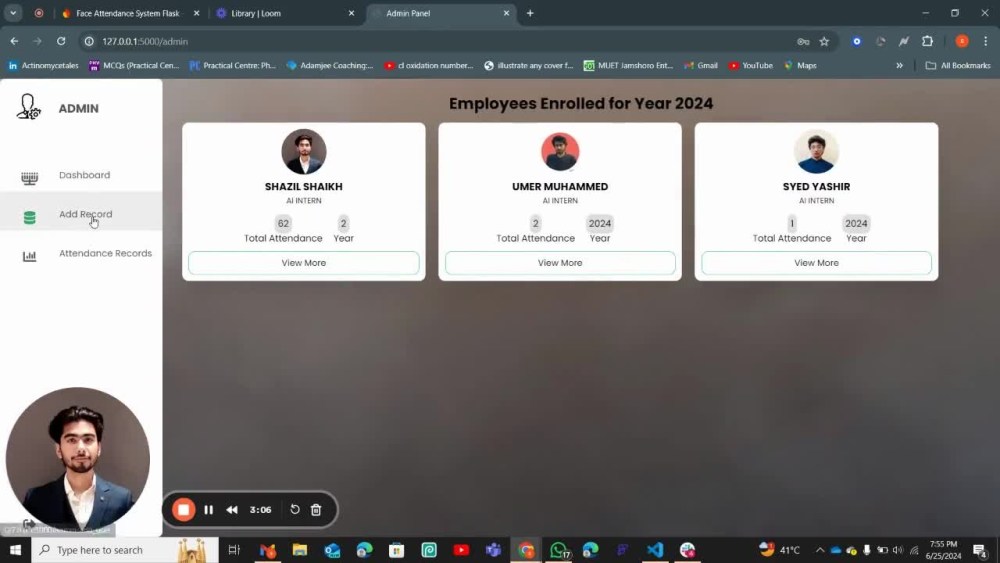
Task: Click View More on Umer Muhammed card
Action: click(x=560, y=263)
